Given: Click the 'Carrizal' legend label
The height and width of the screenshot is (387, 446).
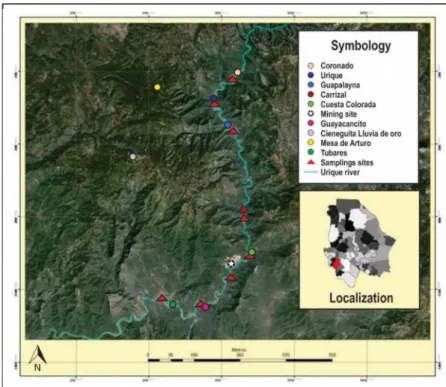Looking at the screenshot, I should pyautogui.click(x=333, y=95).
